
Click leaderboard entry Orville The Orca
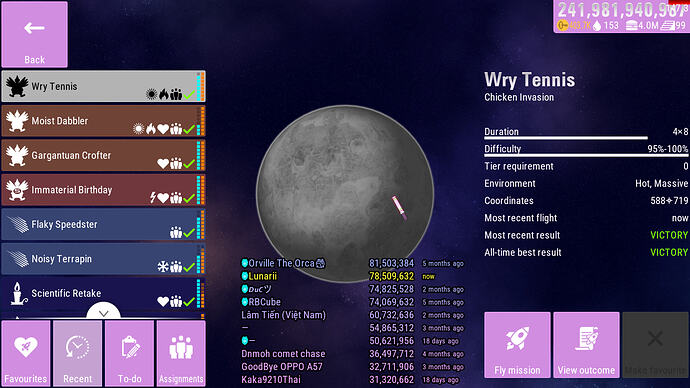click(x=283, y=263)
